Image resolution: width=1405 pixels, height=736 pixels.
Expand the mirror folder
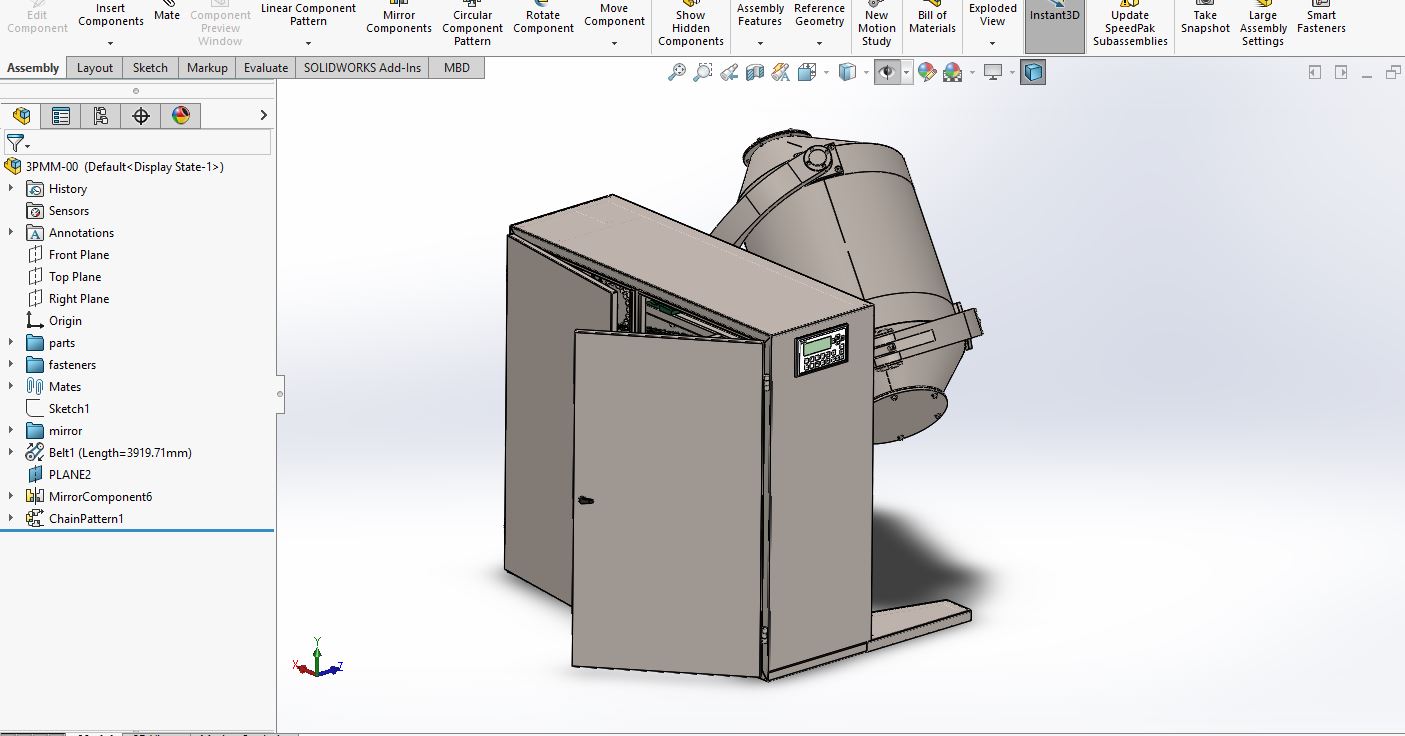tap(11, 431)
